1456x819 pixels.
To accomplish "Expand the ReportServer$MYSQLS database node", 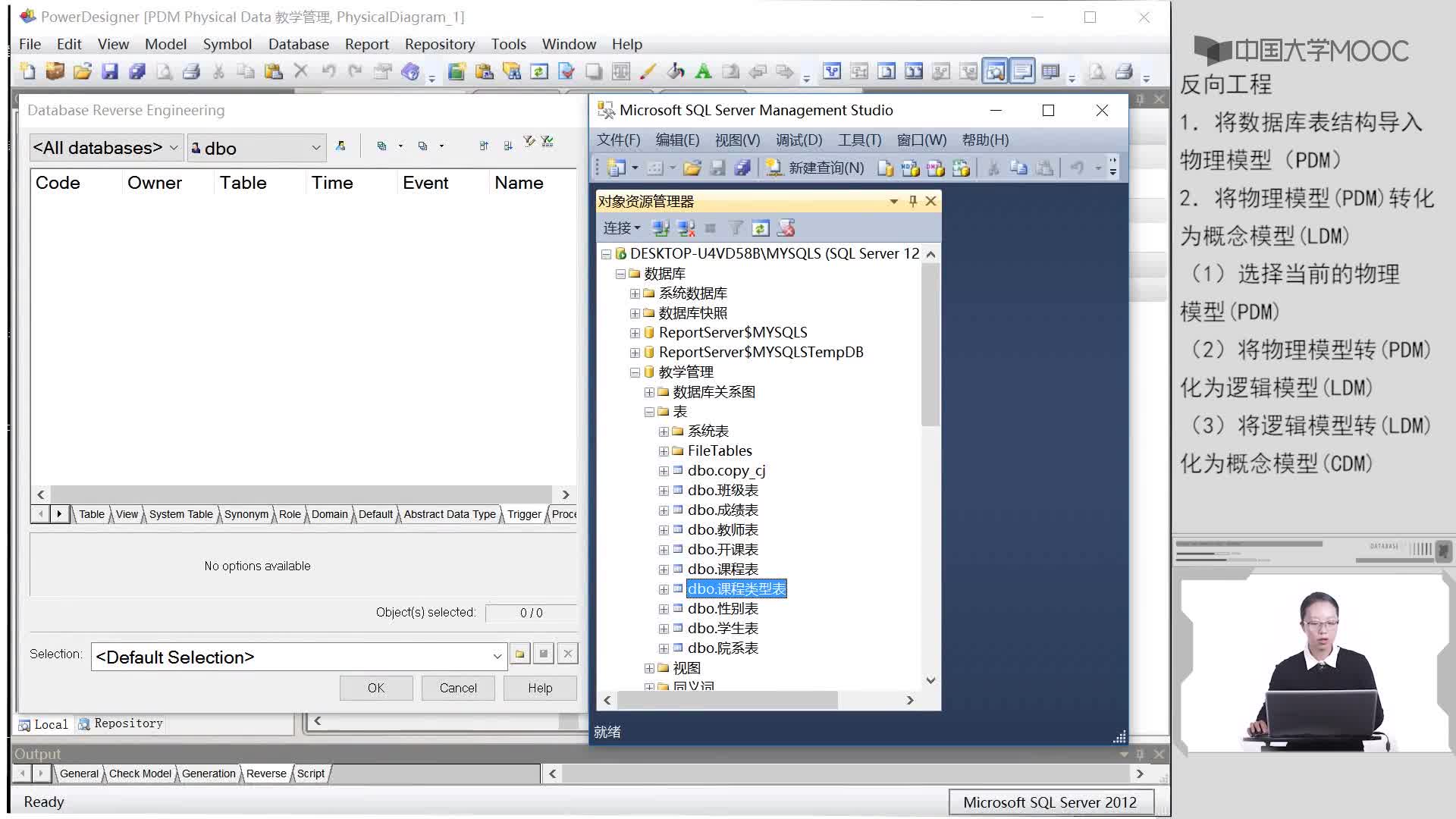I will 635,333.
